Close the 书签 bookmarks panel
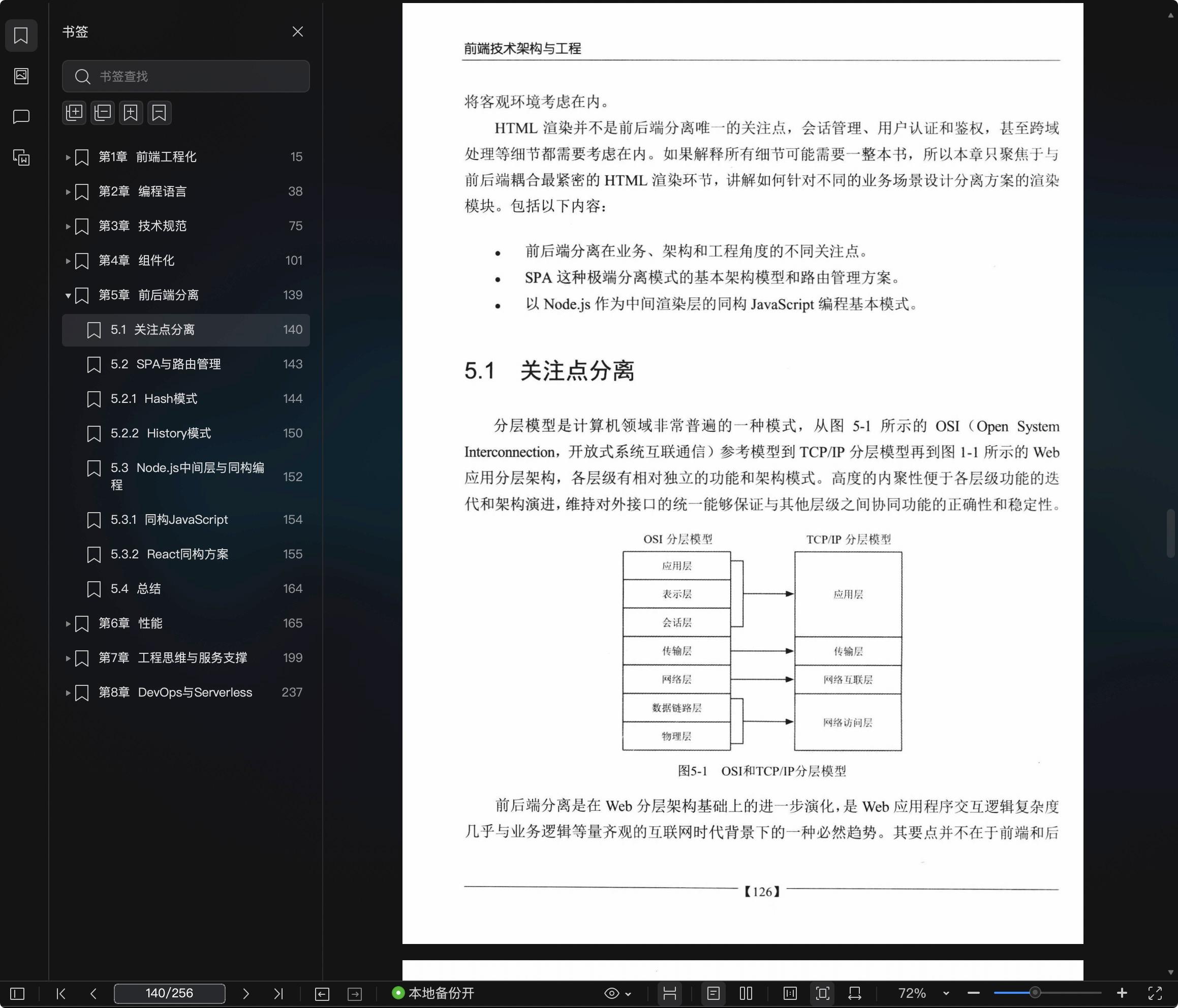This screenshot has width=1178, height=1008. (297, 31)
